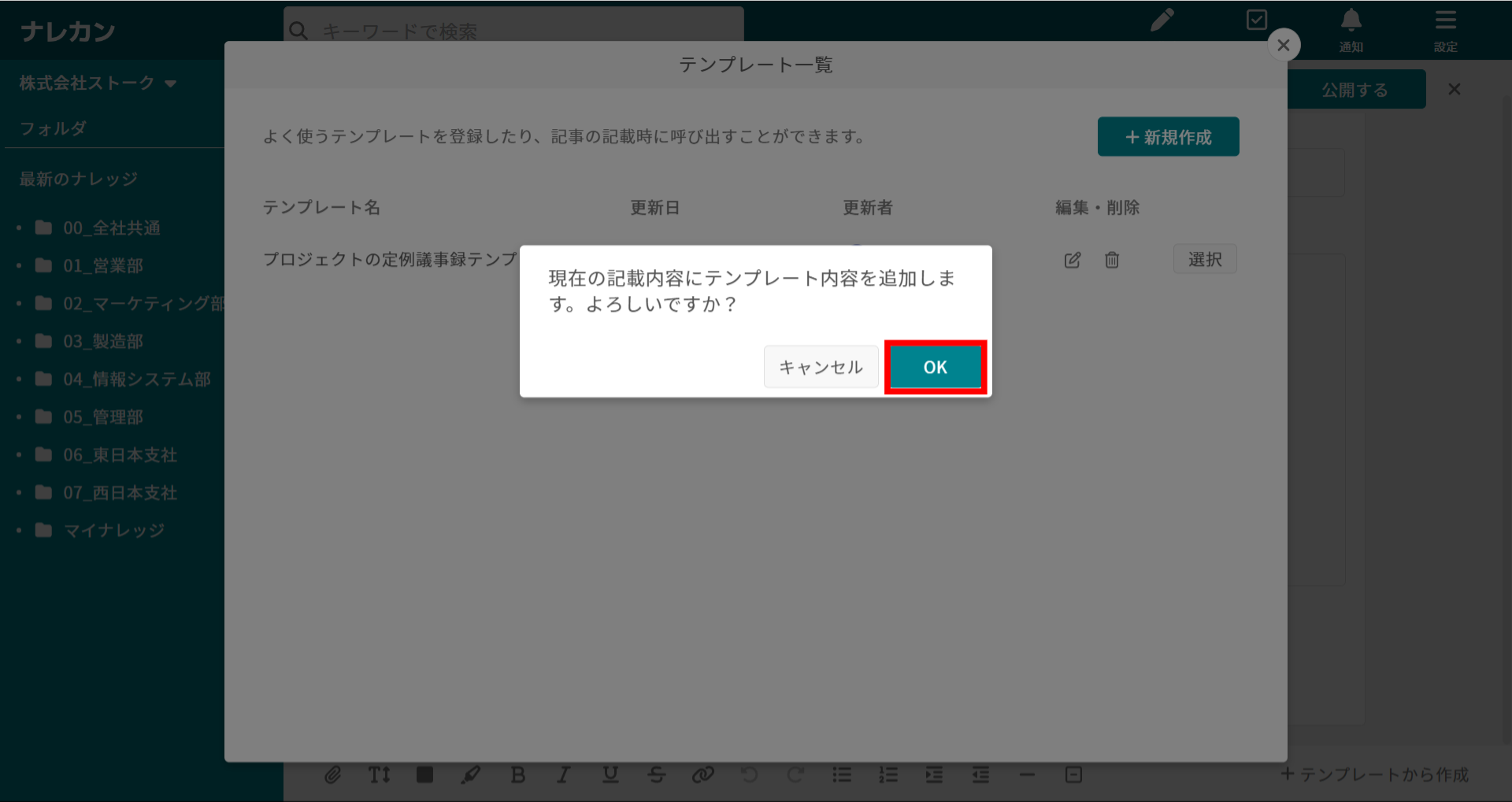Insert a link with the chain icon
This screenshot has width=1512, height=802.
702,775
